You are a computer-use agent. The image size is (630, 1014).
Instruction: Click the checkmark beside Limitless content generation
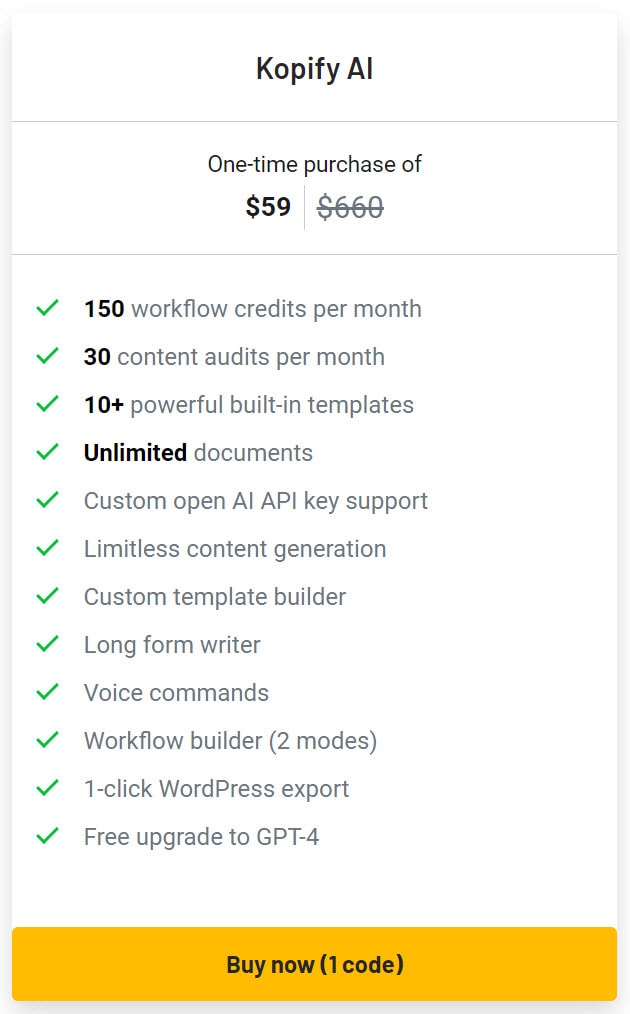click(x=46, y=549)
